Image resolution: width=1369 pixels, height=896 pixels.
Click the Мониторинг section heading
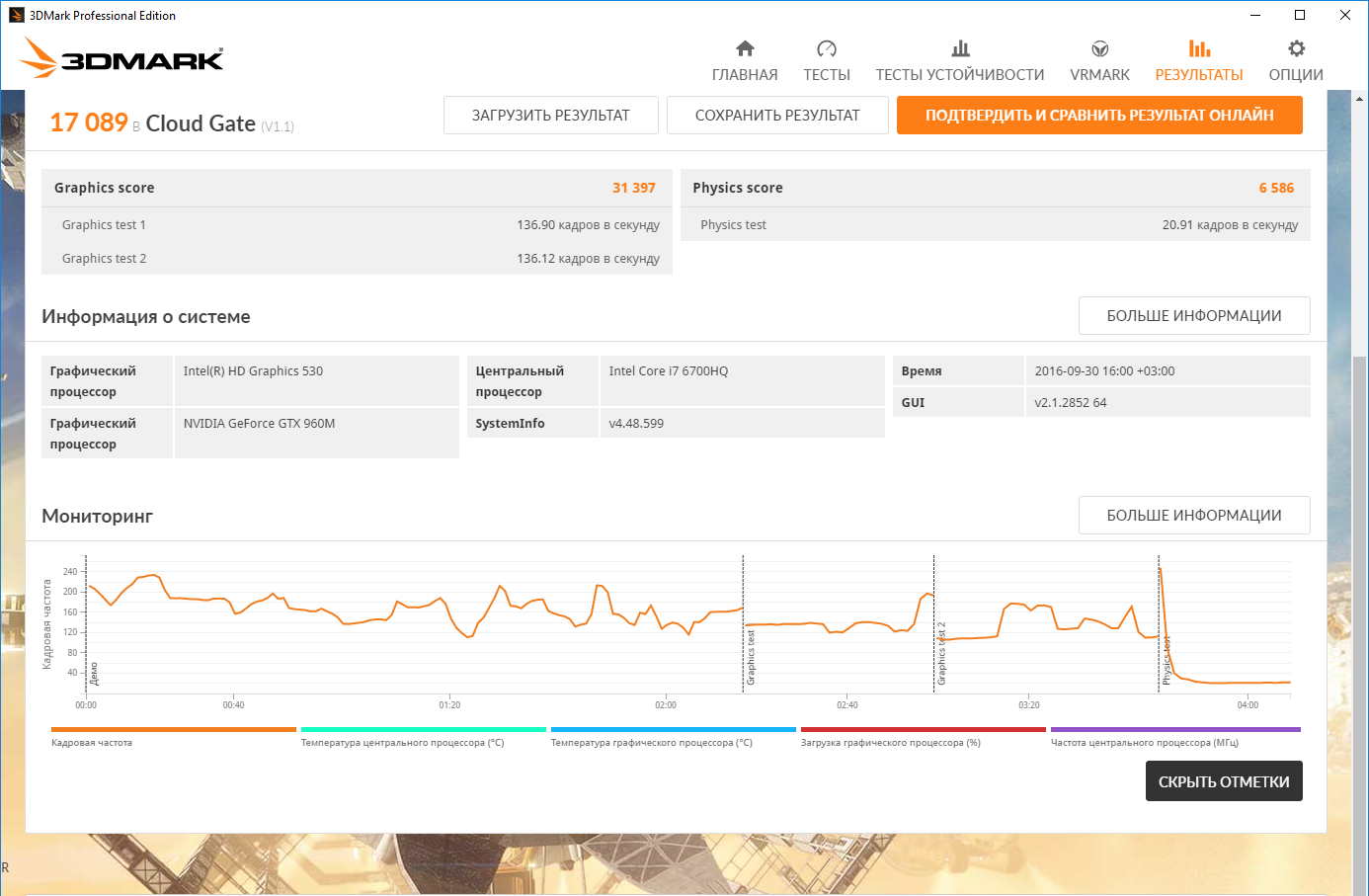click(97, 517)
